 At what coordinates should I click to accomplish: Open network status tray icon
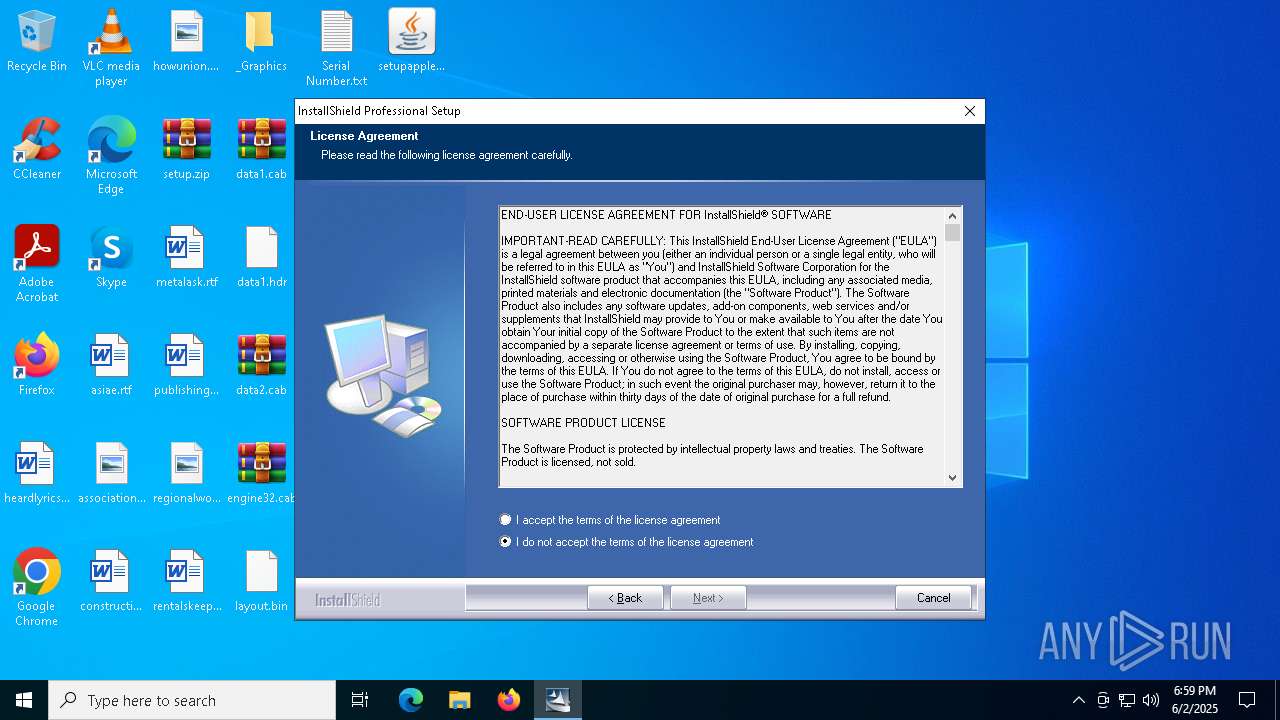click(1127, 700)
